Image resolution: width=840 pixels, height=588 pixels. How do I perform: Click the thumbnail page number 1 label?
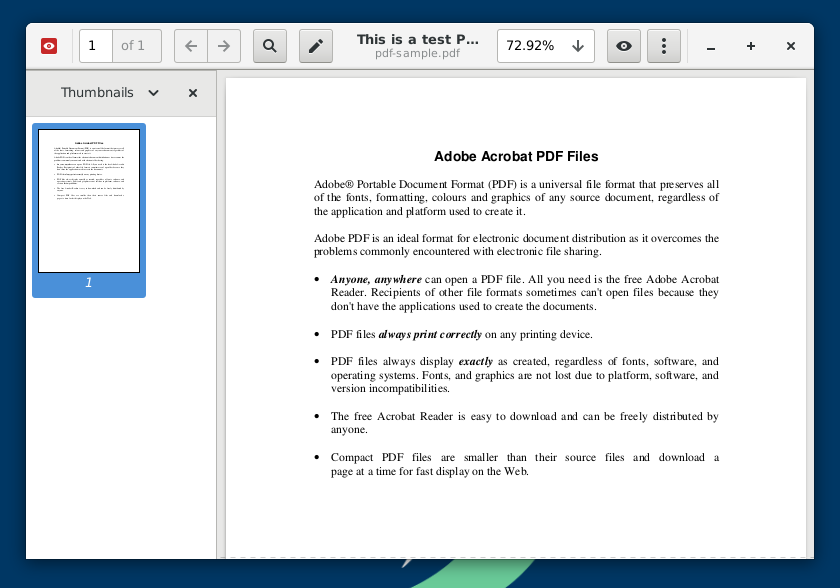coord(89,282)
